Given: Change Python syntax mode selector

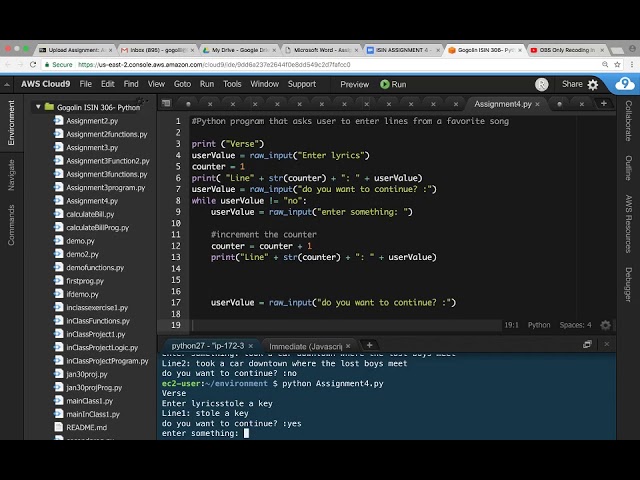Looking at the screenshot, I should tap(539, 325).
